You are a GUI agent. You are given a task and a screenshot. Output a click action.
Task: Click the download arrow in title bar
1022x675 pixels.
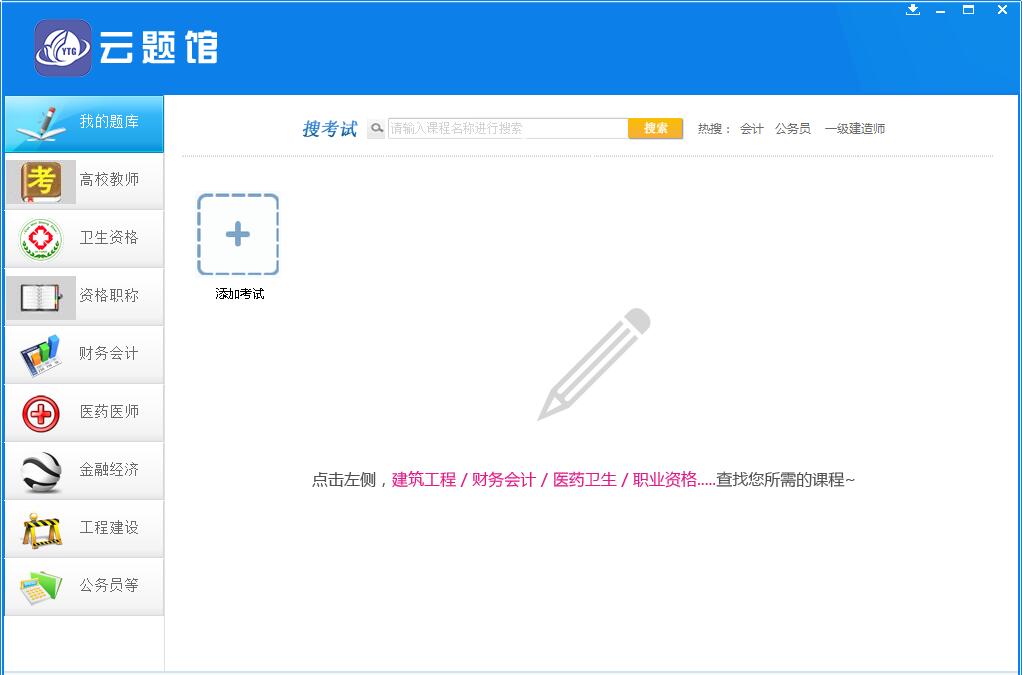click(913, 10)
